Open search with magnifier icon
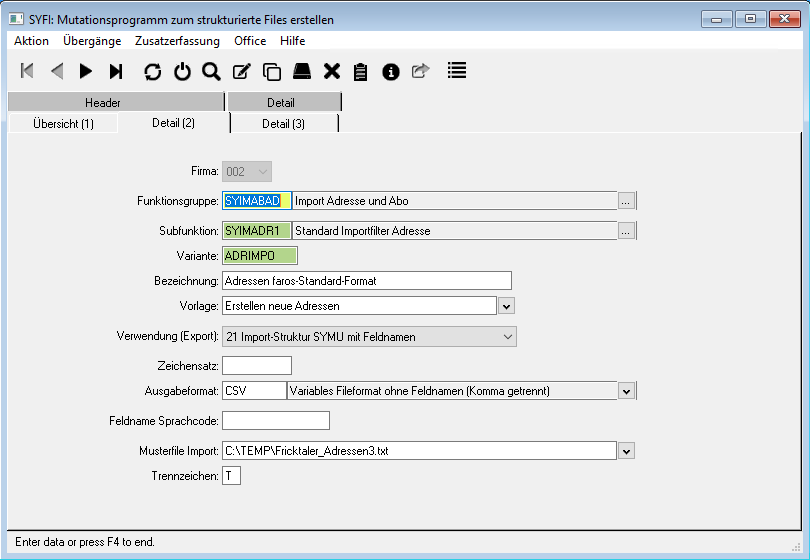The height and width of the screenshot is (560, 810). (211, 71)
